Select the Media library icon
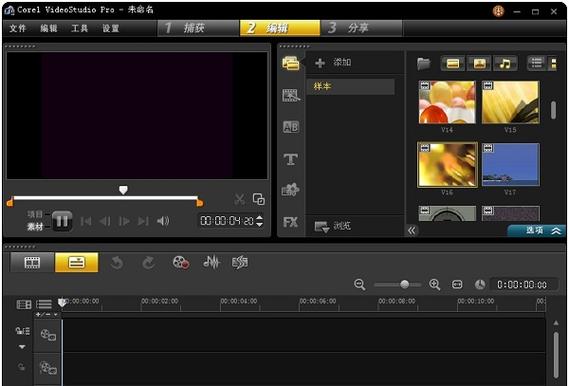Viewport: 569px width, 386px height. click(291, 63)
